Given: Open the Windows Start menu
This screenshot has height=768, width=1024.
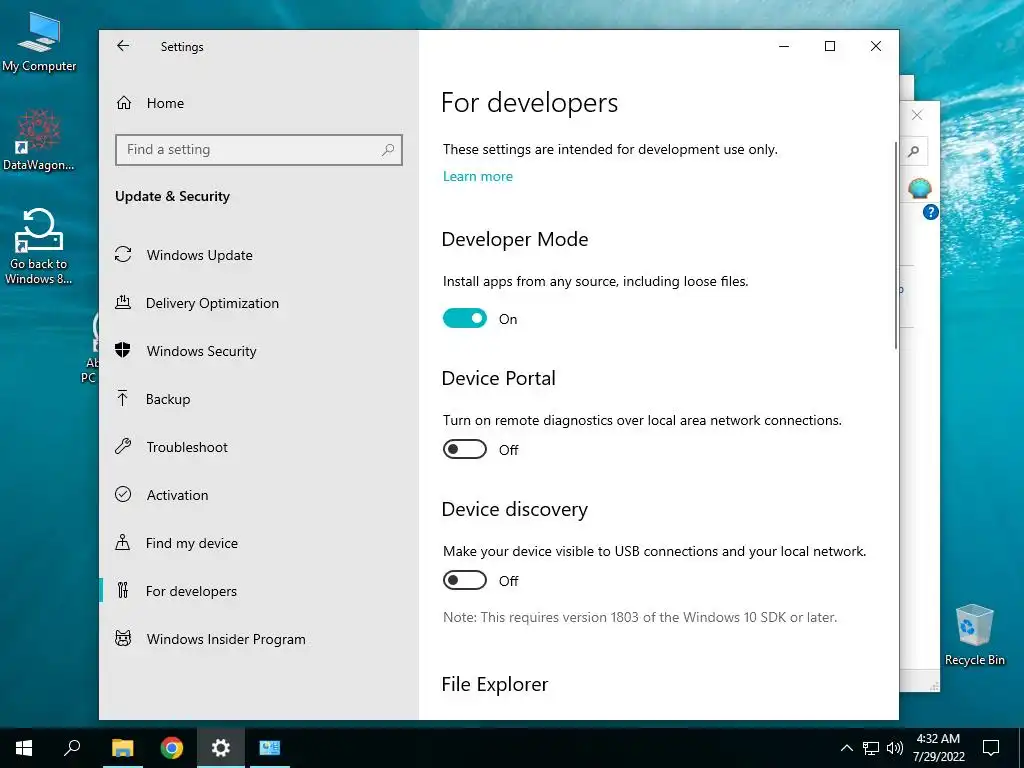Looking at the screenshot, I should coord(24,748).
